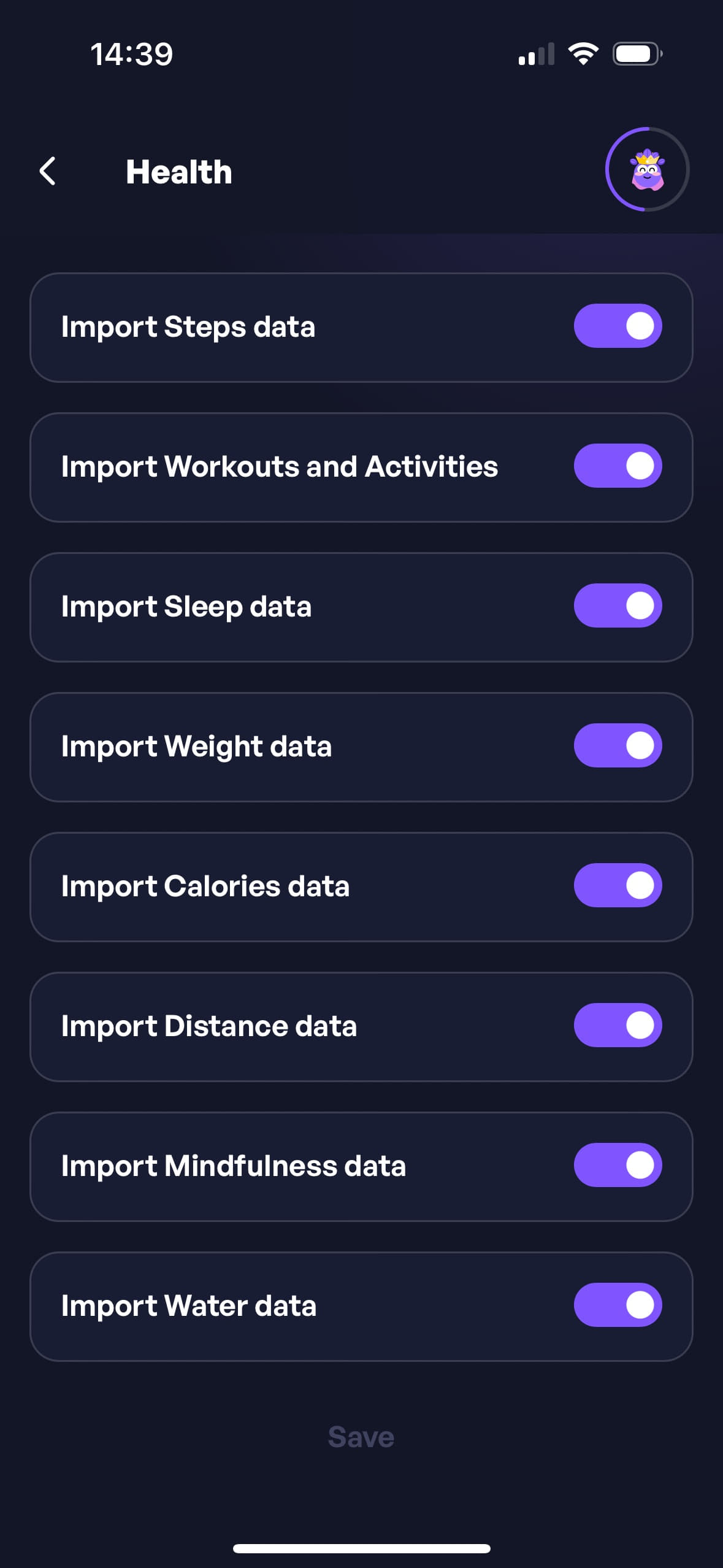Tap the battery status icon

[x=637, y=54]
